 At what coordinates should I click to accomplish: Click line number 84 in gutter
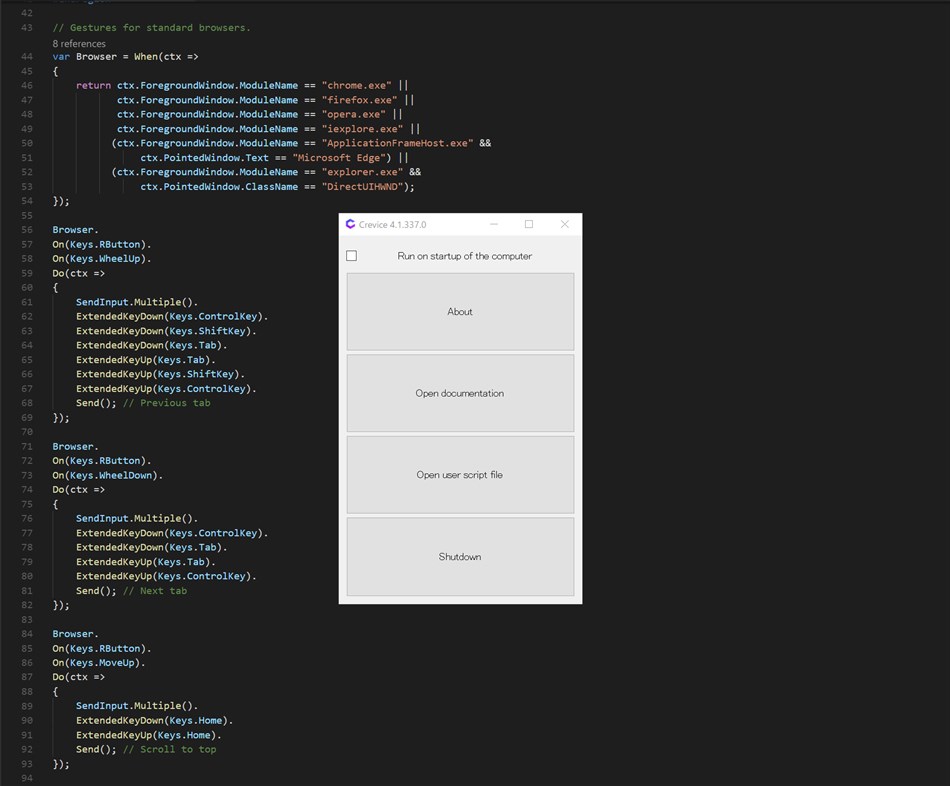click(27, 634)
